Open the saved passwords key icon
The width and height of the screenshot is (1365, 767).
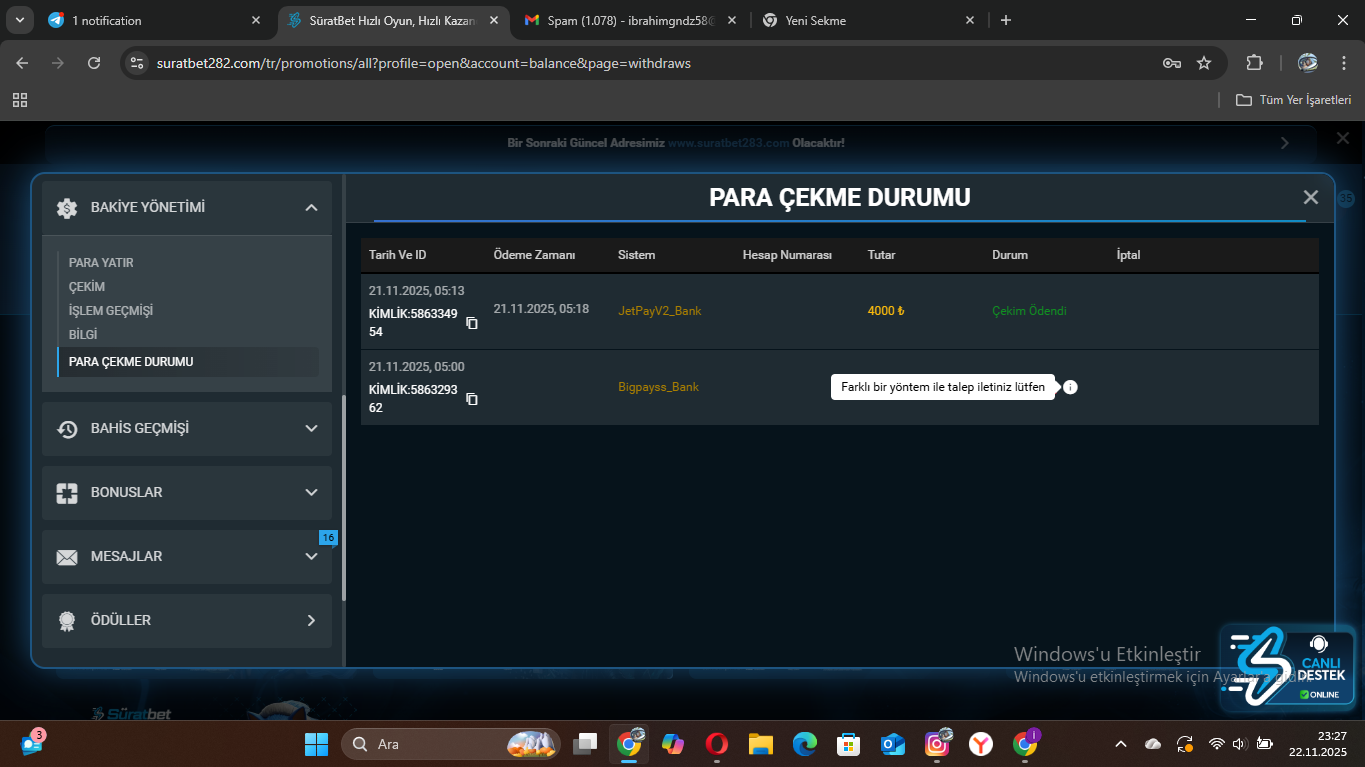[x=1172, y=63]
